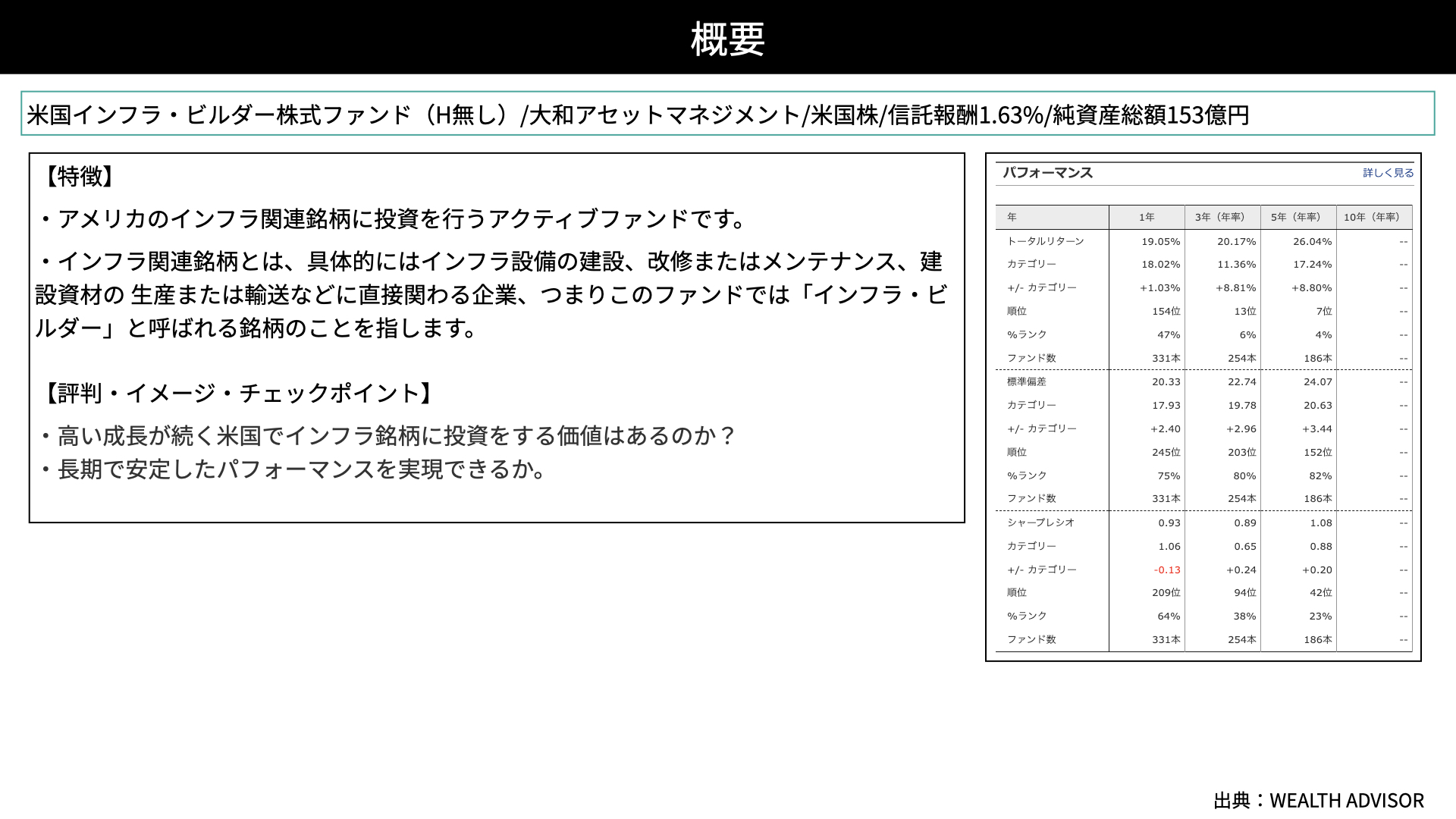Select the 13位 rank cell
The image size is (1456, 819).
pyautogui.click(x=1244, y=312)
